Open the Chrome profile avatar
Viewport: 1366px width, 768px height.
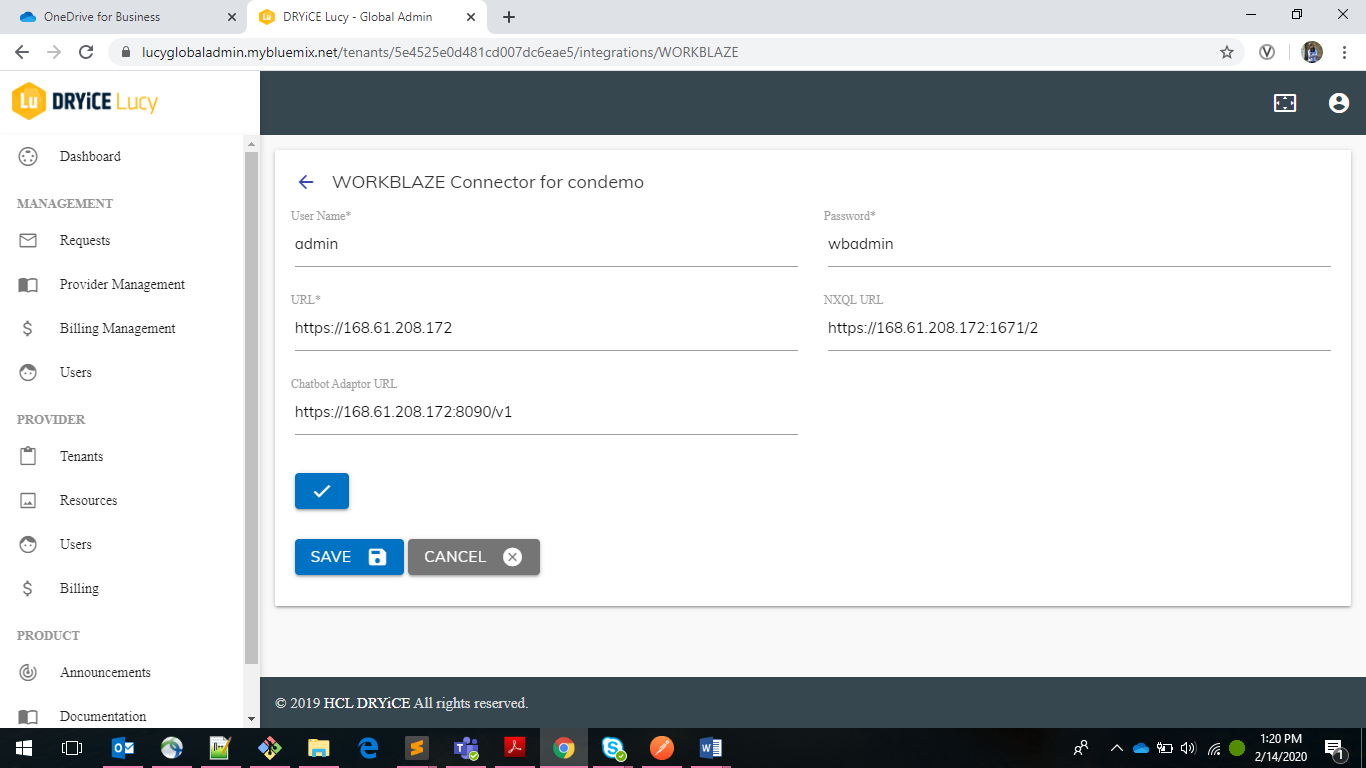point(1312,52)
